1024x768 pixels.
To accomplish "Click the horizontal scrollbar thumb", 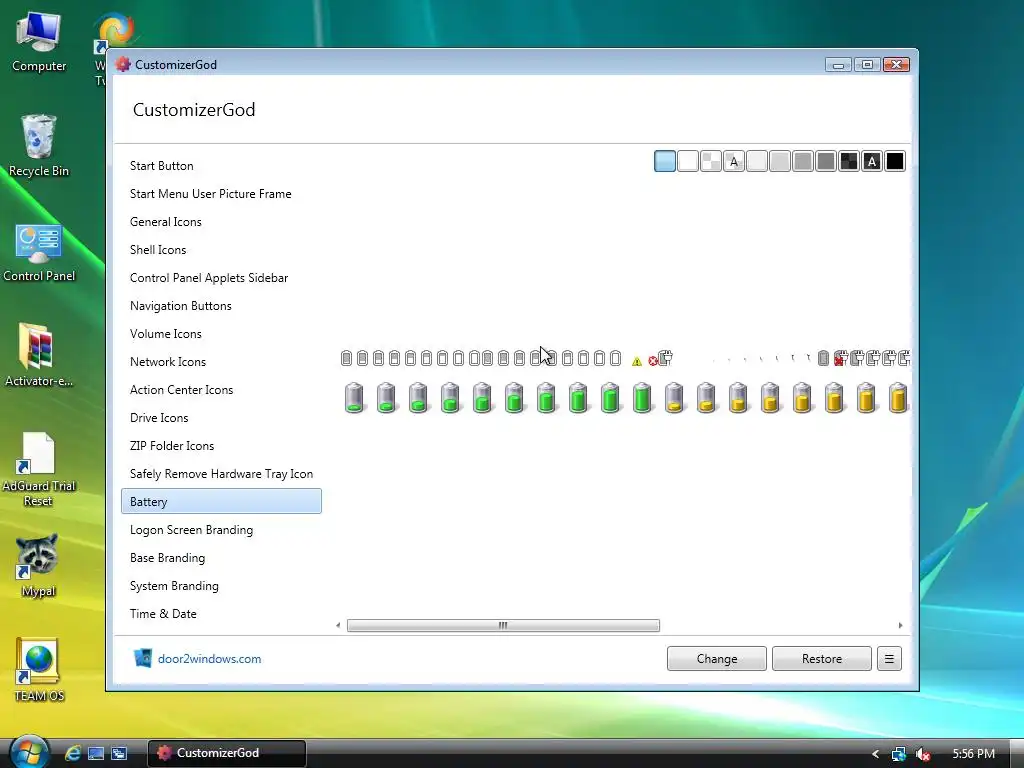I will [504, 626].
